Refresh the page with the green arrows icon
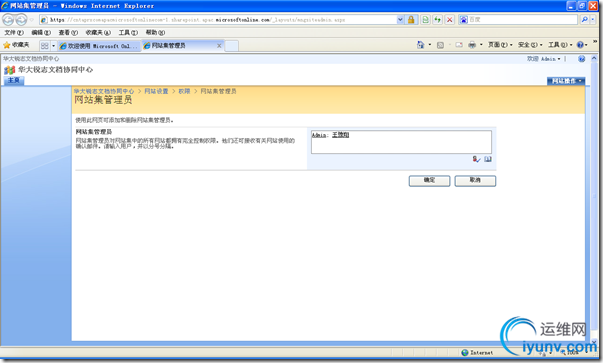This screenshot has width=603, height=363. pos(437,19)
